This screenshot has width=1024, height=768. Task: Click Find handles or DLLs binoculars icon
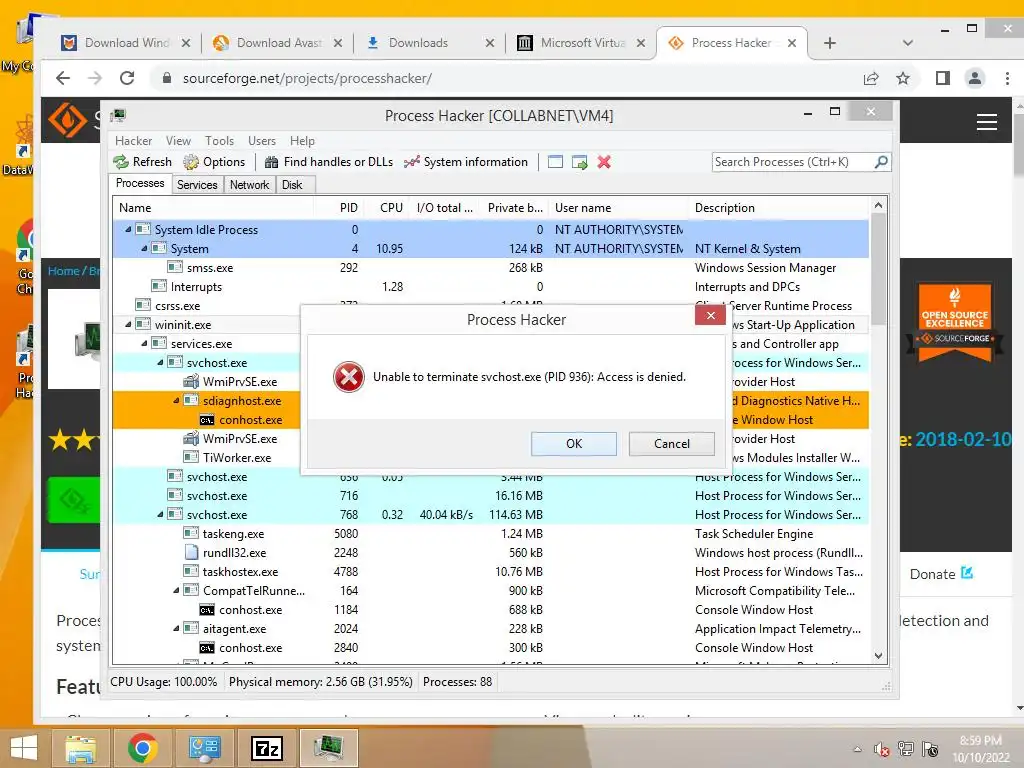[272, 162]
